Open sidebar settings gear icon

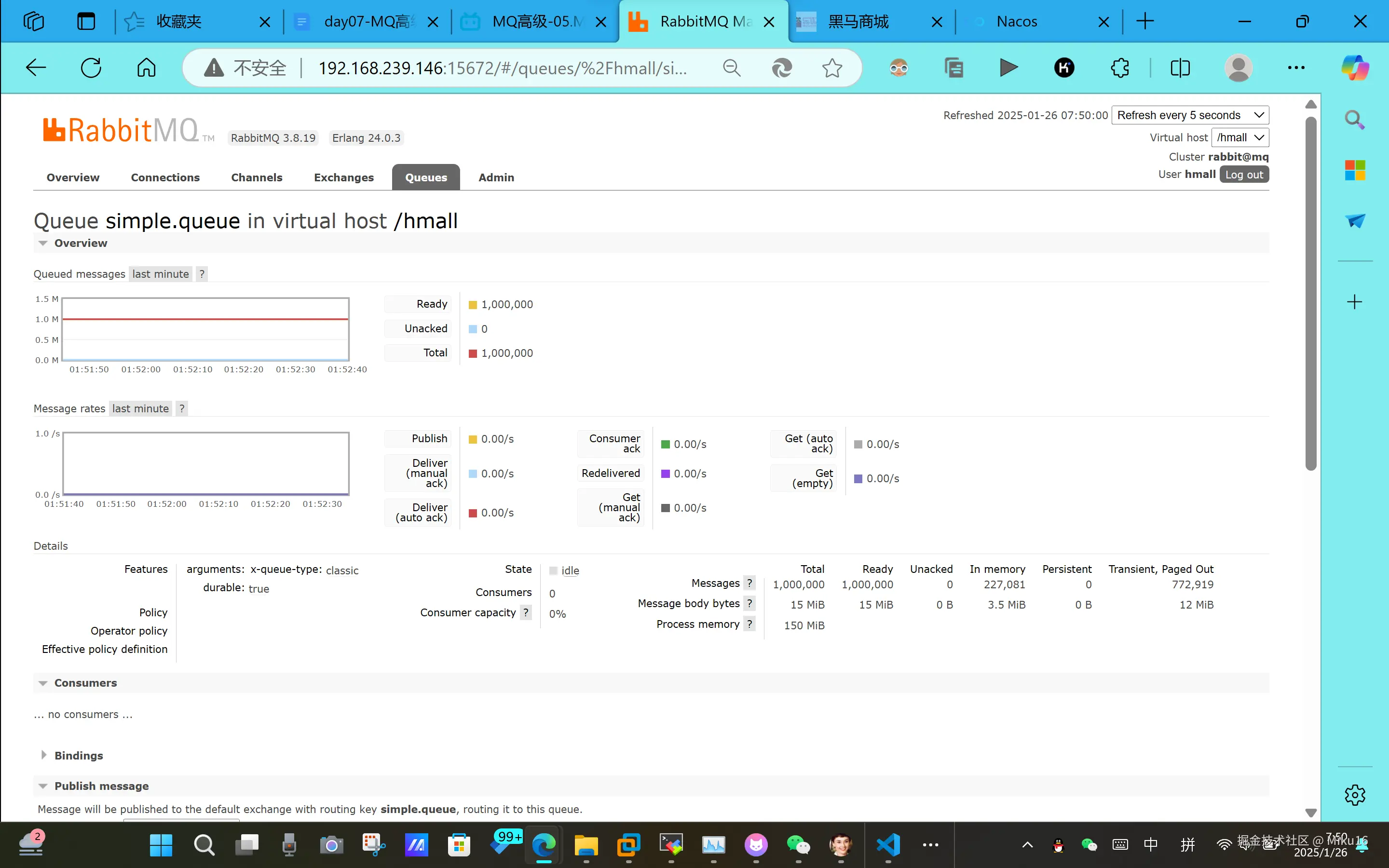tap(1355, 795)
